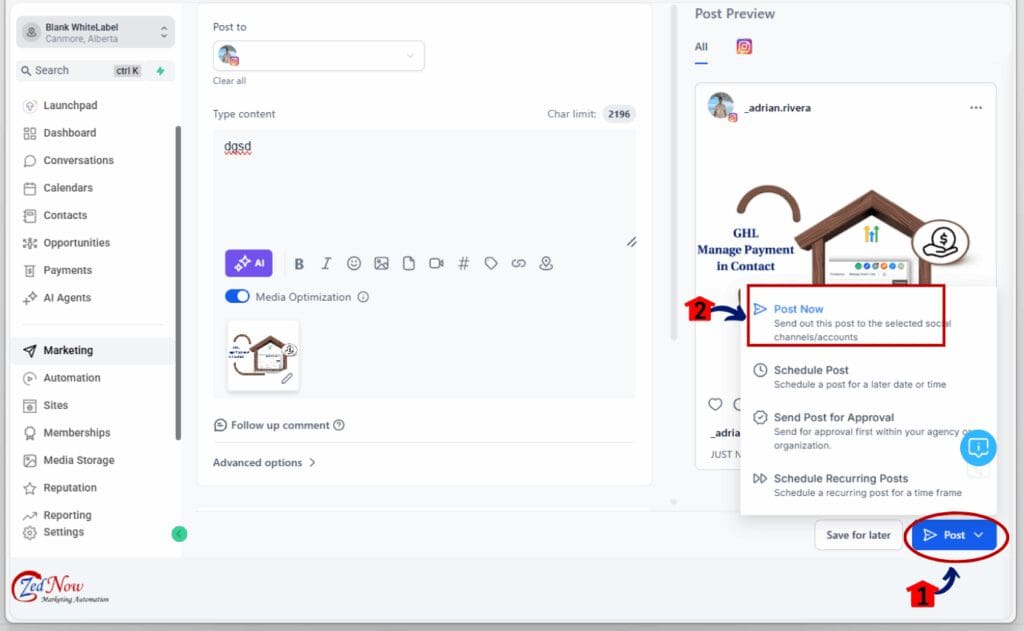Add a video to the post
This screenshot has height=631, width=1024.
(436, 263)
